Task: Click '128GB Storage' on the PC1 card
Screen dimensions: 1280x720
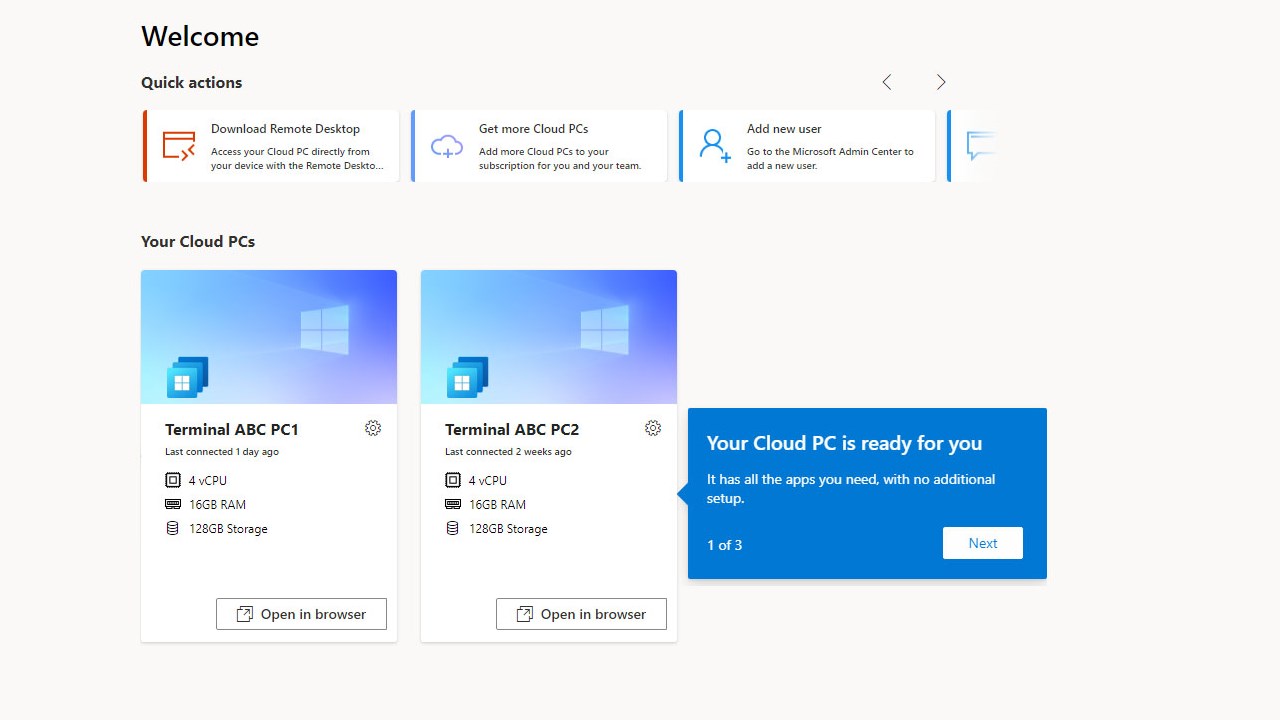Action: tap(228, 528)
